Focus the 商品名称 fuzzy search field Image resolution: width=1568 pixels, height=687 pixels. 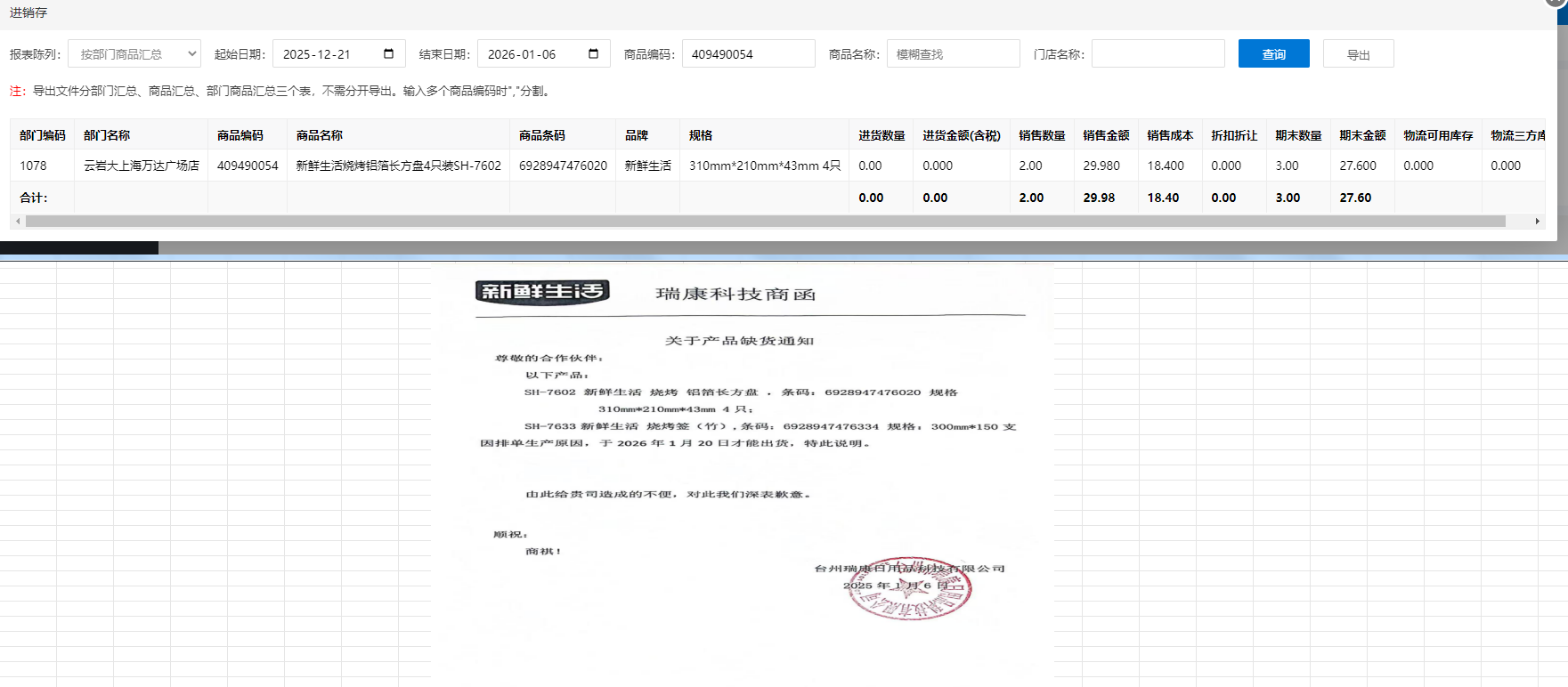[x=953, y=54]
